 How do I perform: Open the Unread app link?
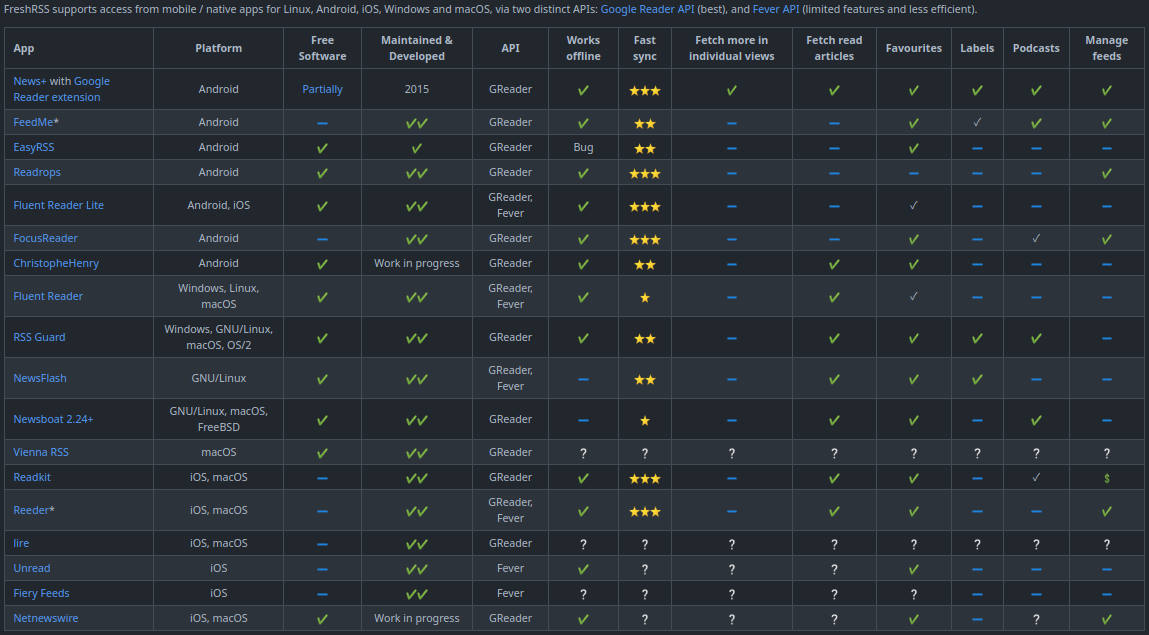(32, 568)
